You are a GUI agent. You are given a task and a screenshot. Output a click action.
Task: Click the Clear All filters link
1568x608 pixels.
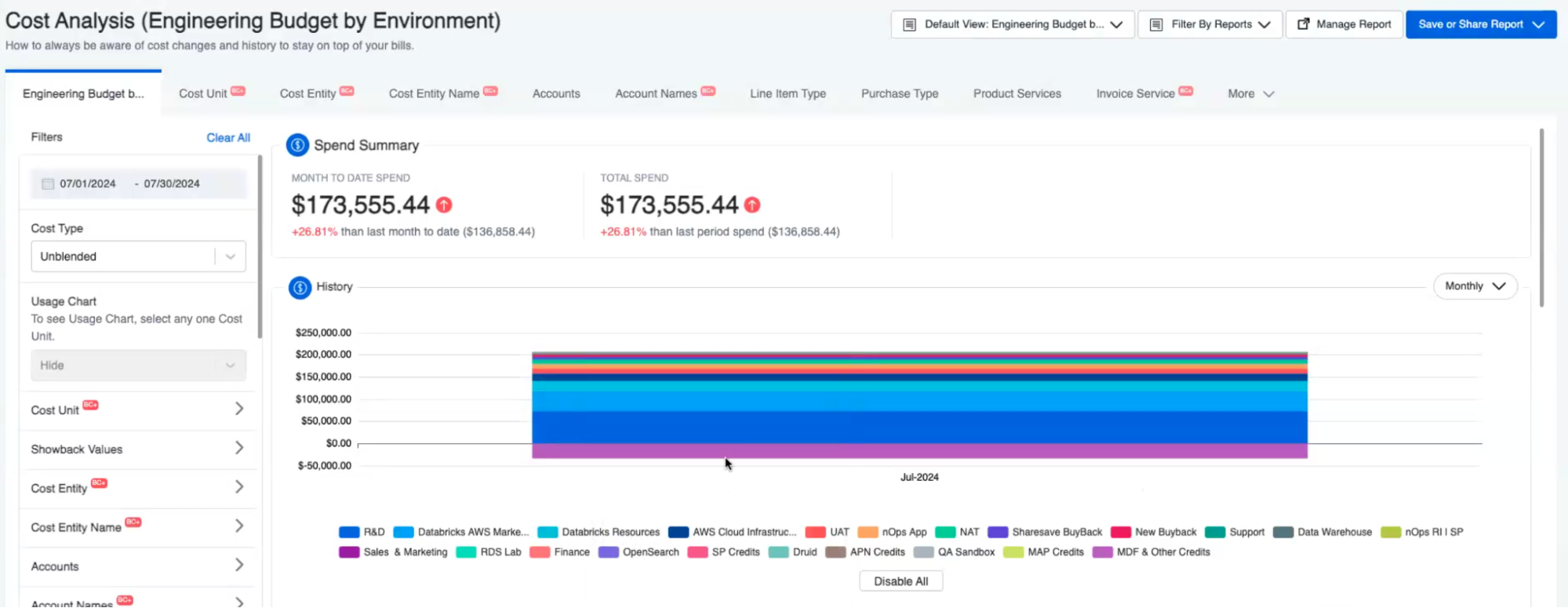click(228, 137)
